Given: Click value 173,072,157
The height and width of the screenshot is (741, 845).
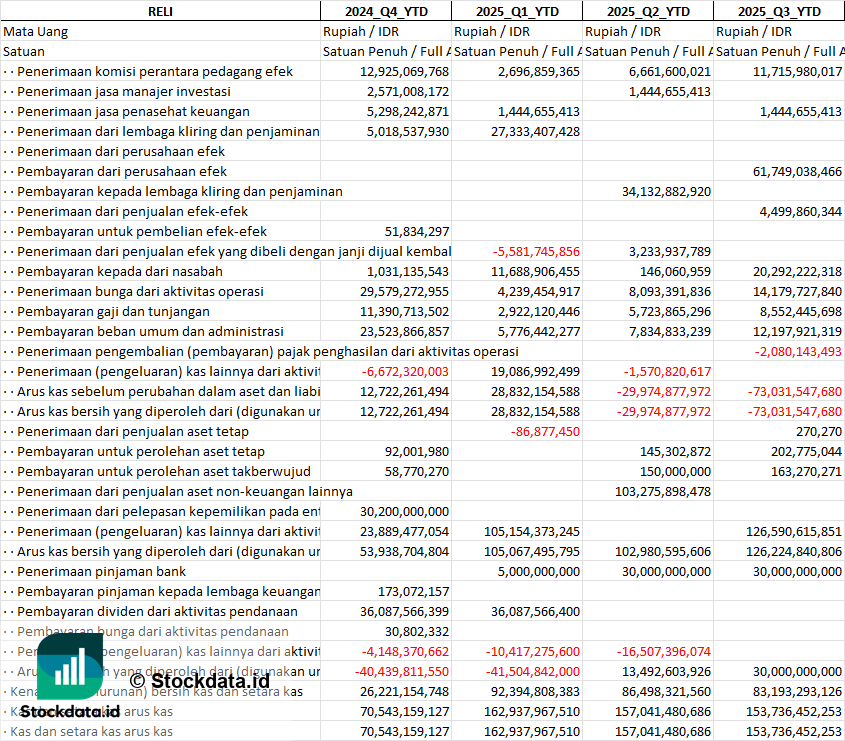Looking at the screenshot, I should 413,591.
